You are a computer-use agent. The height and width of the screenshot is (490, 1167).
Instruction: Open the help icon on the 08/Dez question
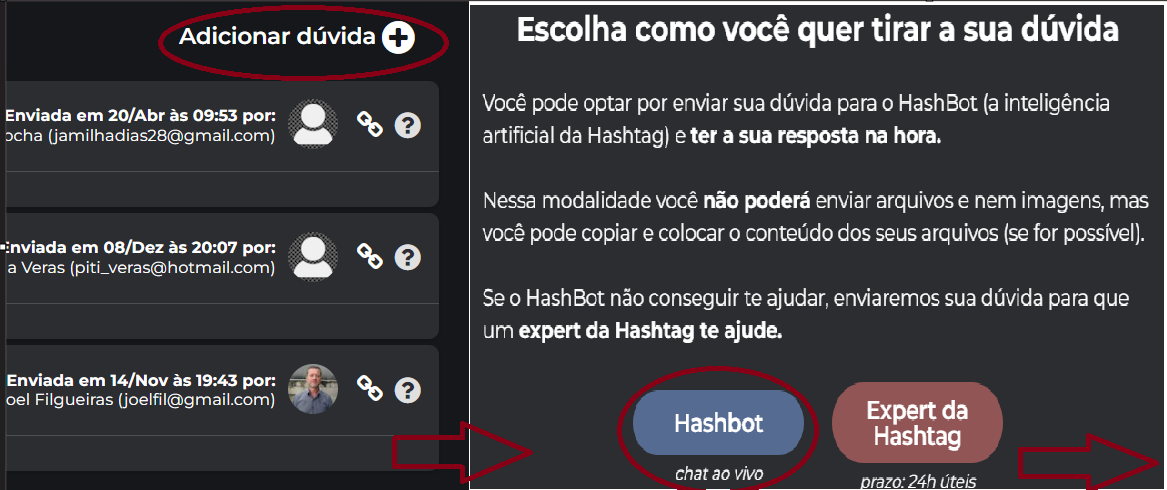coord(407,257)
